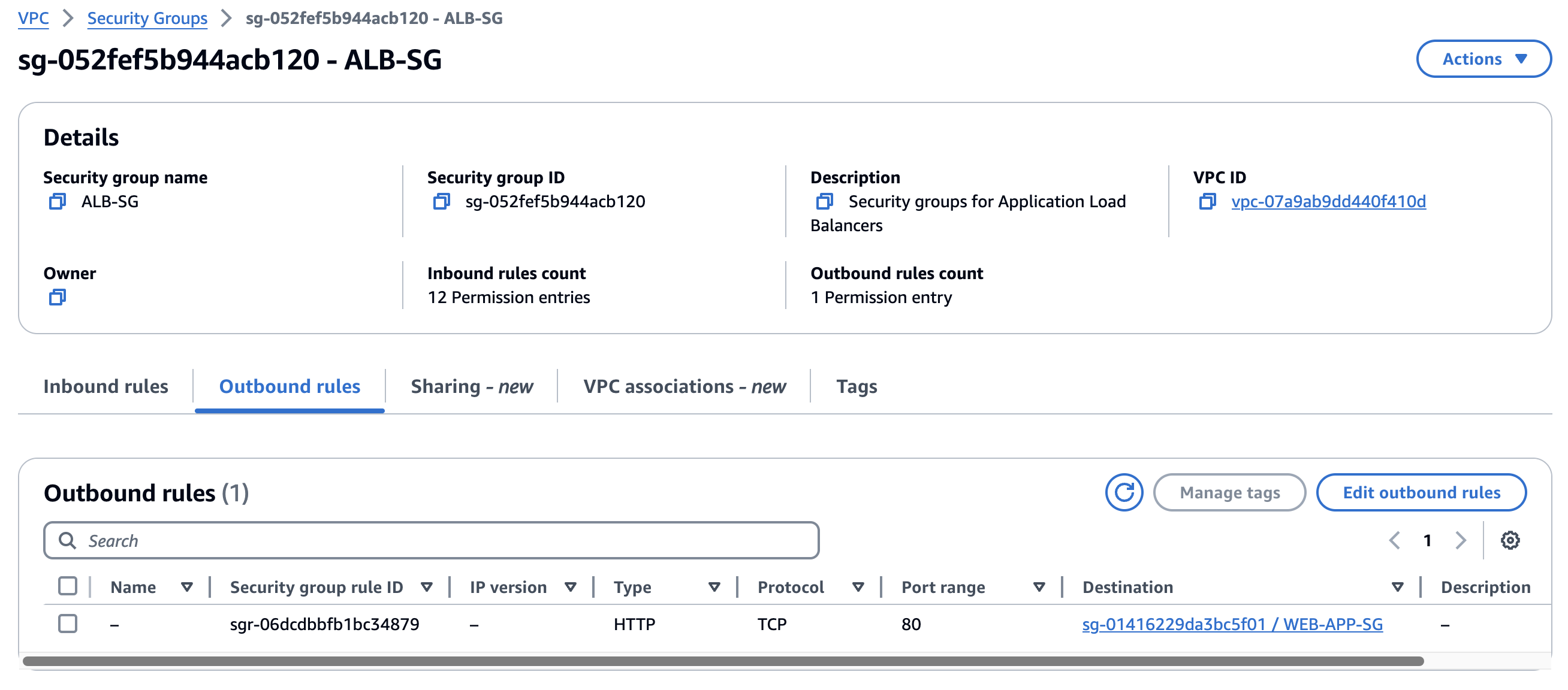Screen dimensions: 1568x690
Task: Switch to the Inbound rules tab
Action: pos(105,386)
